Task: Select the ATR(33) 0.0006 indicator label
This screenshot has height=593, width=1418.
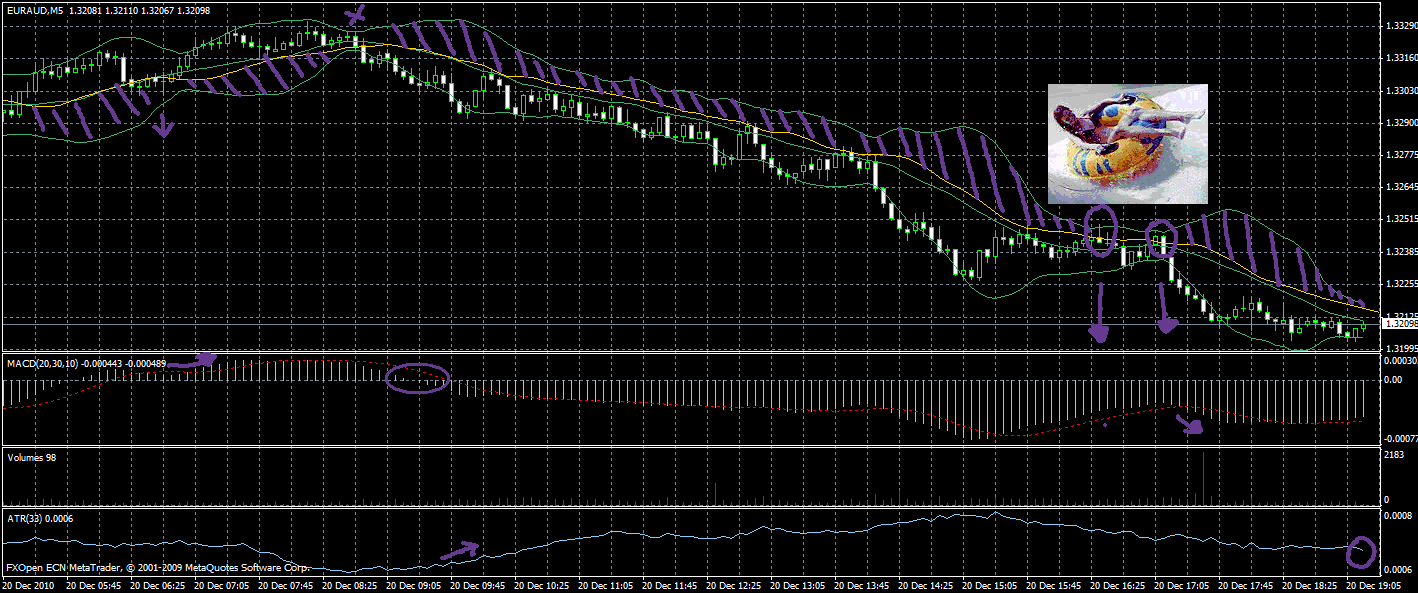Action: click(39, 518)
